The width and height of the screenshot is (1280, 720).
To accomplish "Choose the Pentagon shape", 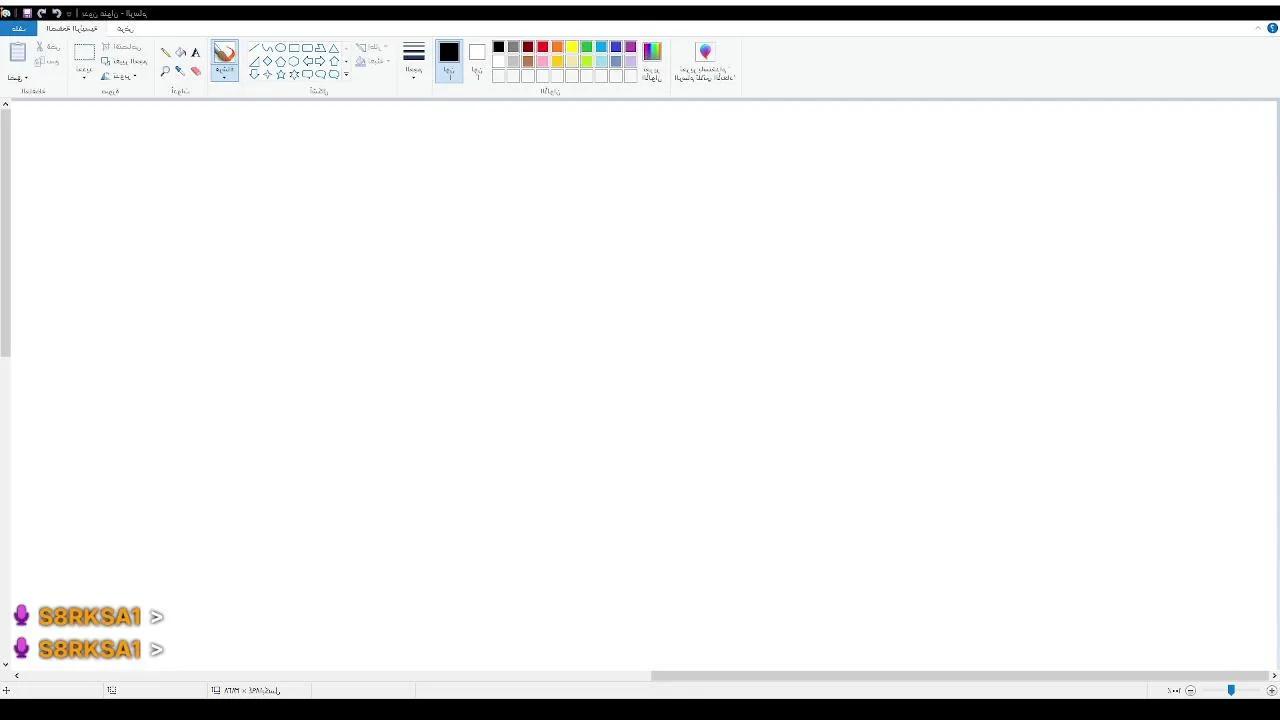I will point(280,61).
